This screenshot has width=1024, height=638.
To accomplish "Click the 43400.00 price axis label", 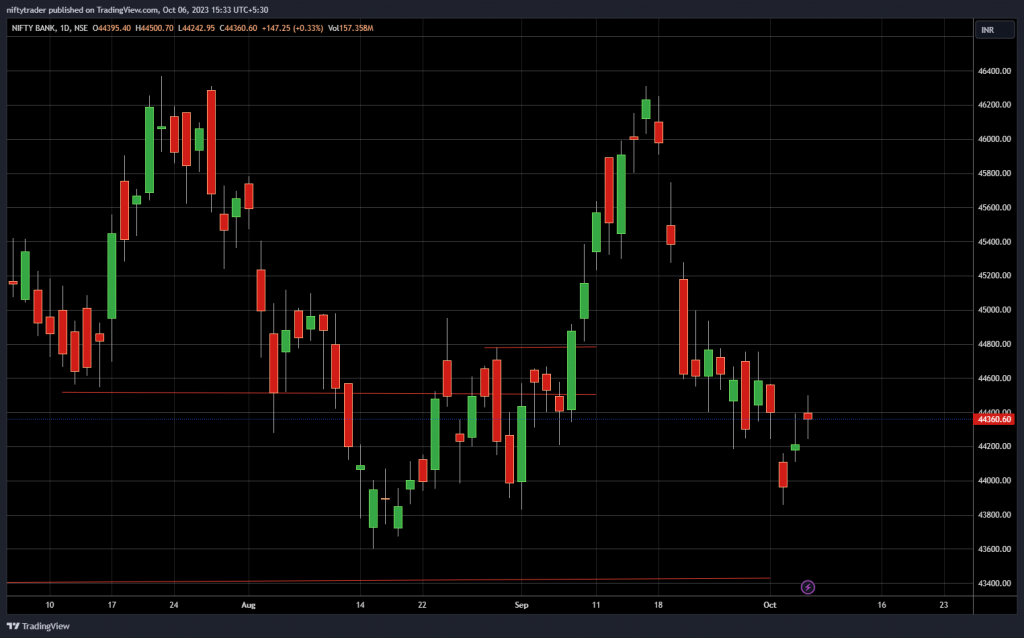I will (x=994, y=583).
